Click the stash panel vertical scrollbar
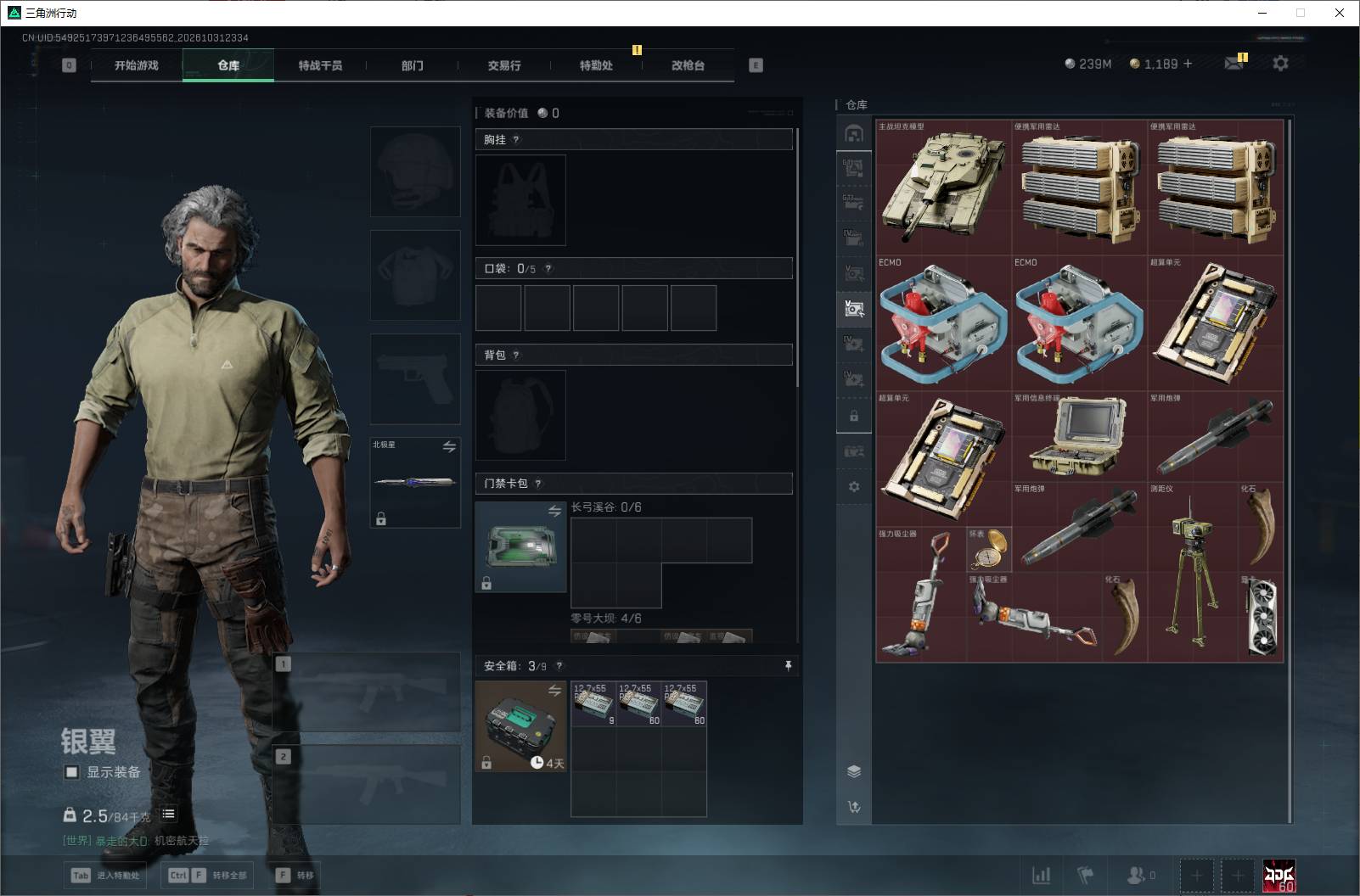This screenshot has height=896, width=1360. [1290, 471]
